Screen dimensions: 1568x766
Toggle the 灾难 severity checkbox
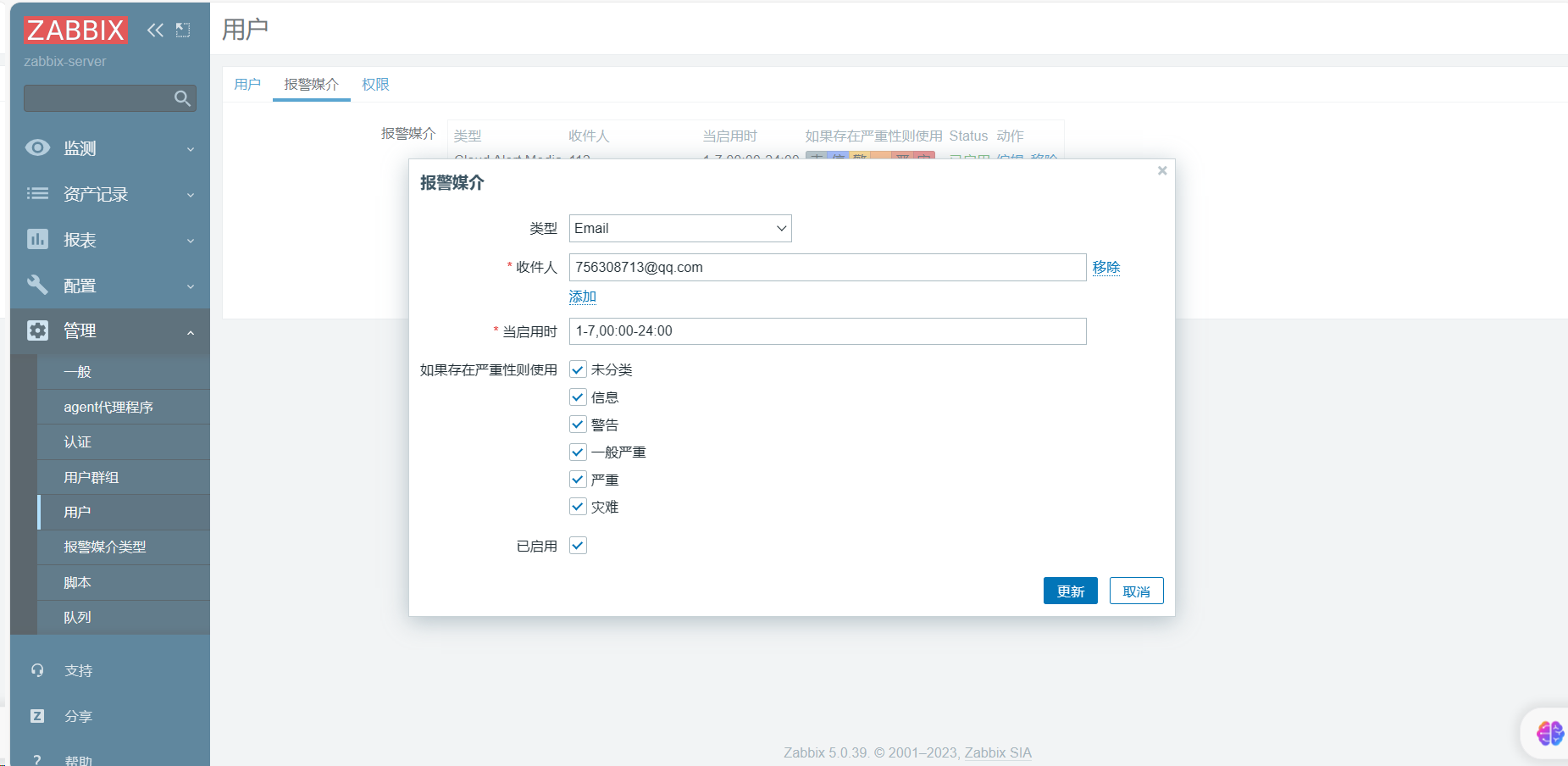point(578,507)
